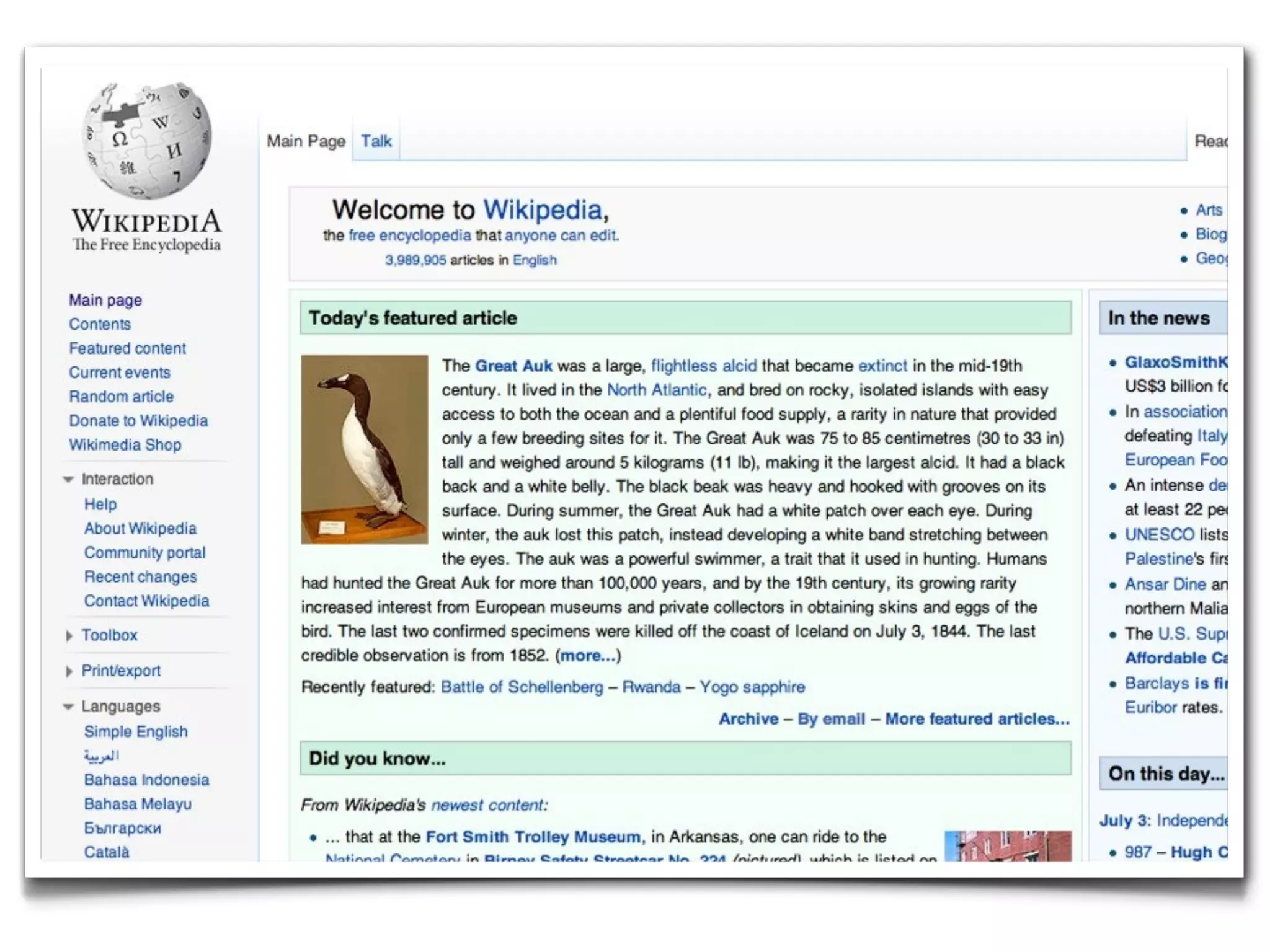Select the Main Page tab
This screenshot has height=952, width=1270.
click(306, 141)
